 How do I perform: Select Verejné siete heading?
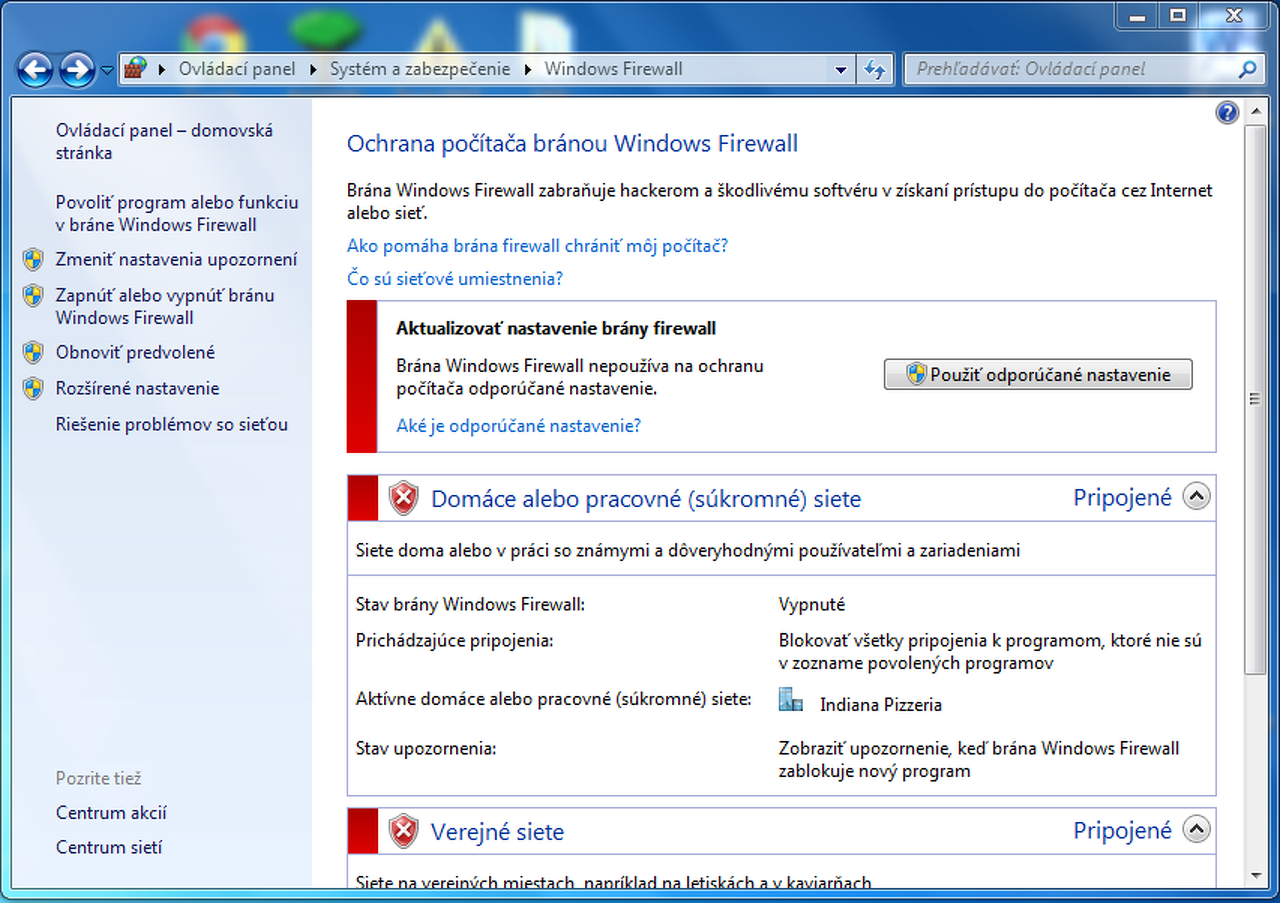pos(497,831)
